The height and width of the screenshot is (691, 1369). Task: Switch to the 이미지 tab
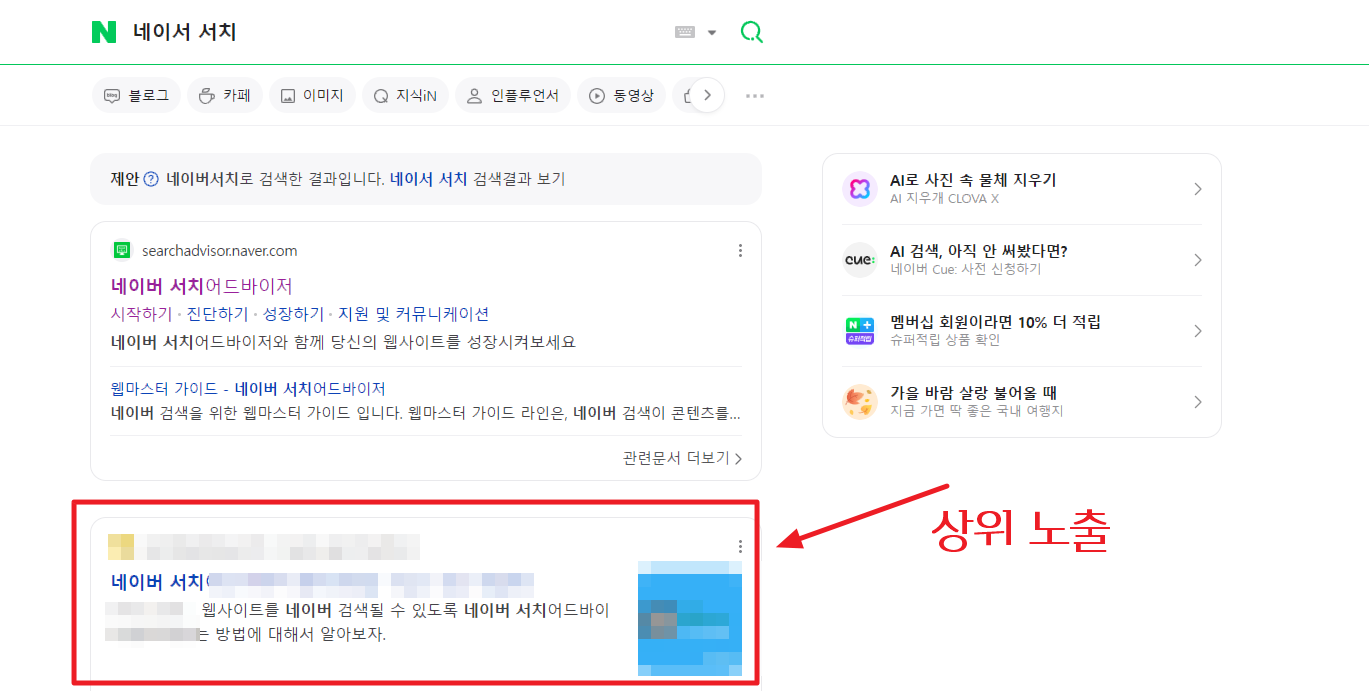click(312, 95)
